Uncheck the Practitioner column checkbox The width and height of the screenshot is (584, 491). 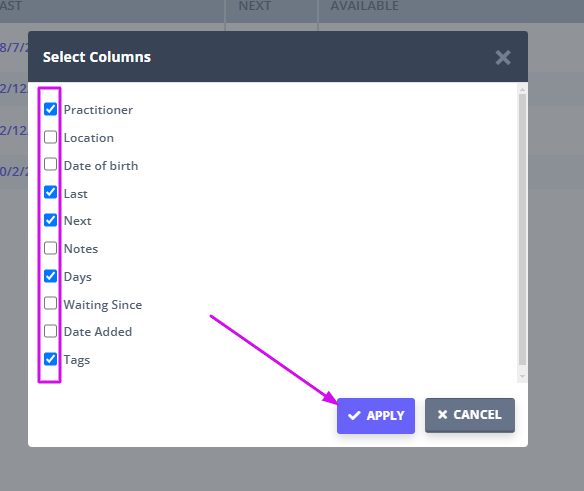50,109
